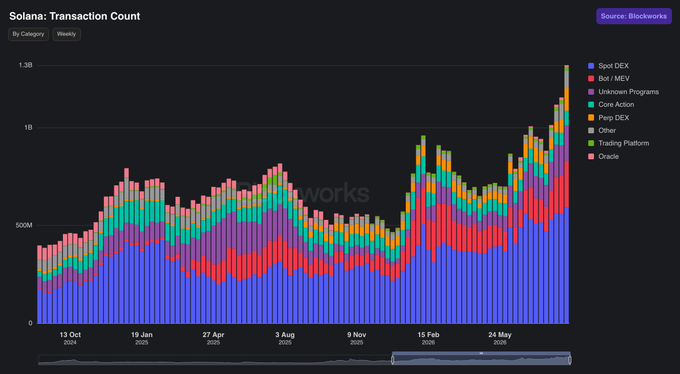Click the Other legend color box

591,131
